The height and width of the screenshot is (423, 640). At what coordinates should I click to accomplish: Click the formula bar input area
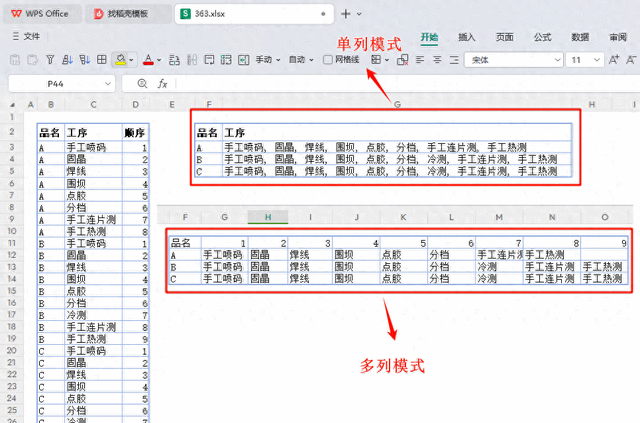coord(406,84)
